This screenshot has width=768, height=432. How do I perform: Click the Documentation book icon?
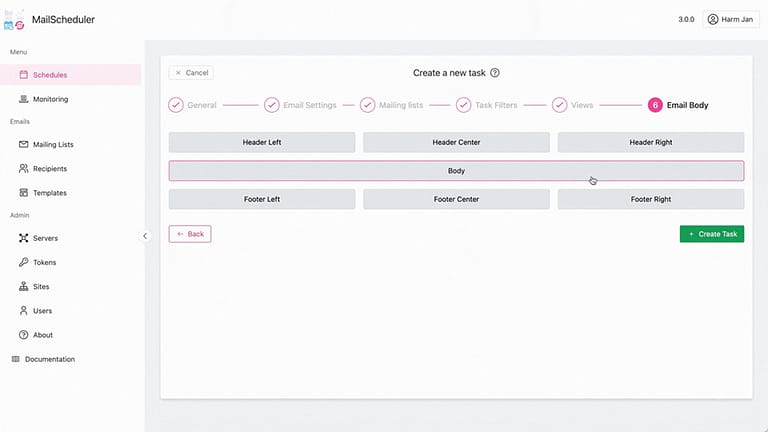point(15,359)
